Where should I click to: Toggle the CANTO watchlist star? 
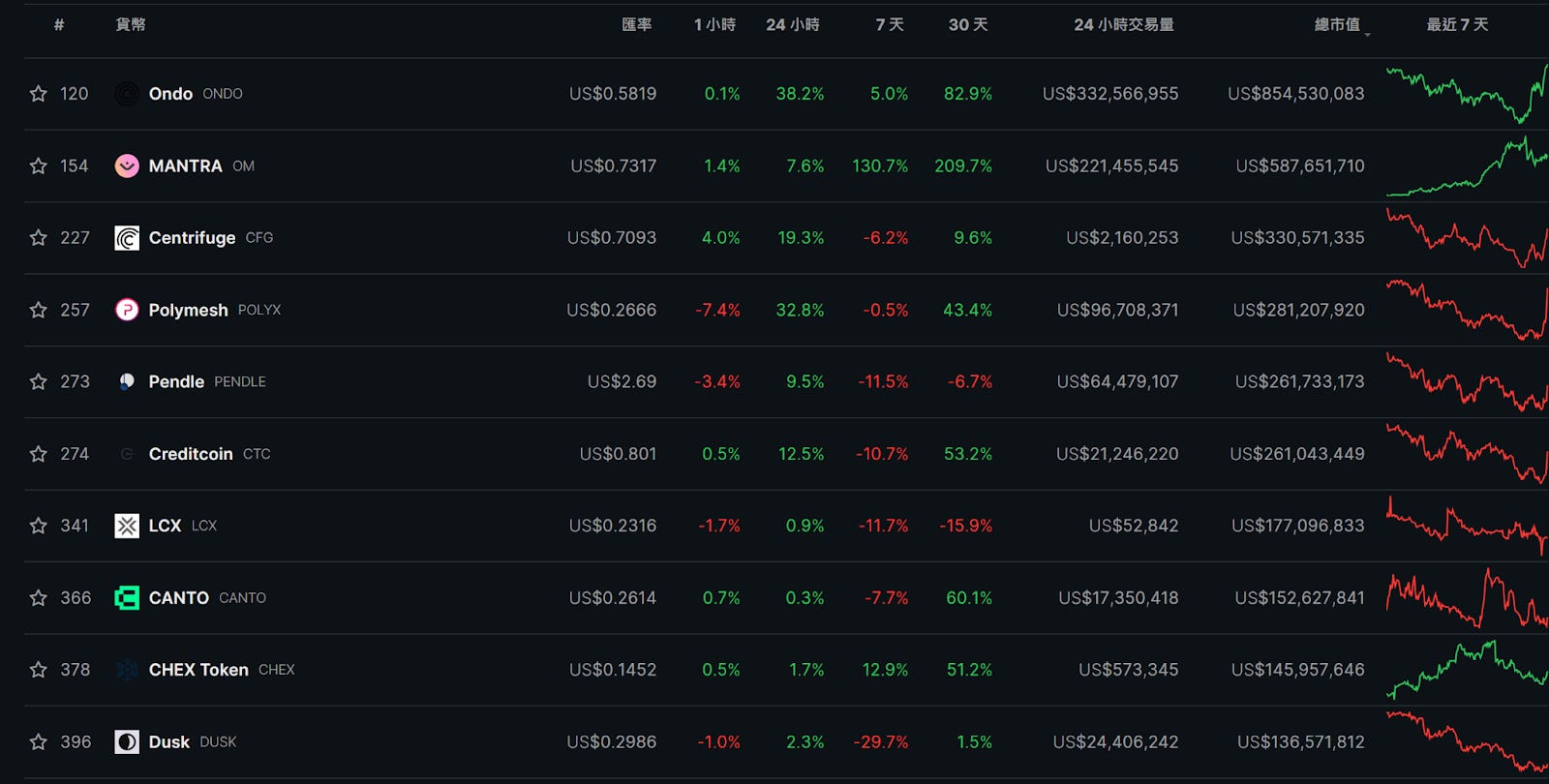pyautogui.click(x=38, y=597)
